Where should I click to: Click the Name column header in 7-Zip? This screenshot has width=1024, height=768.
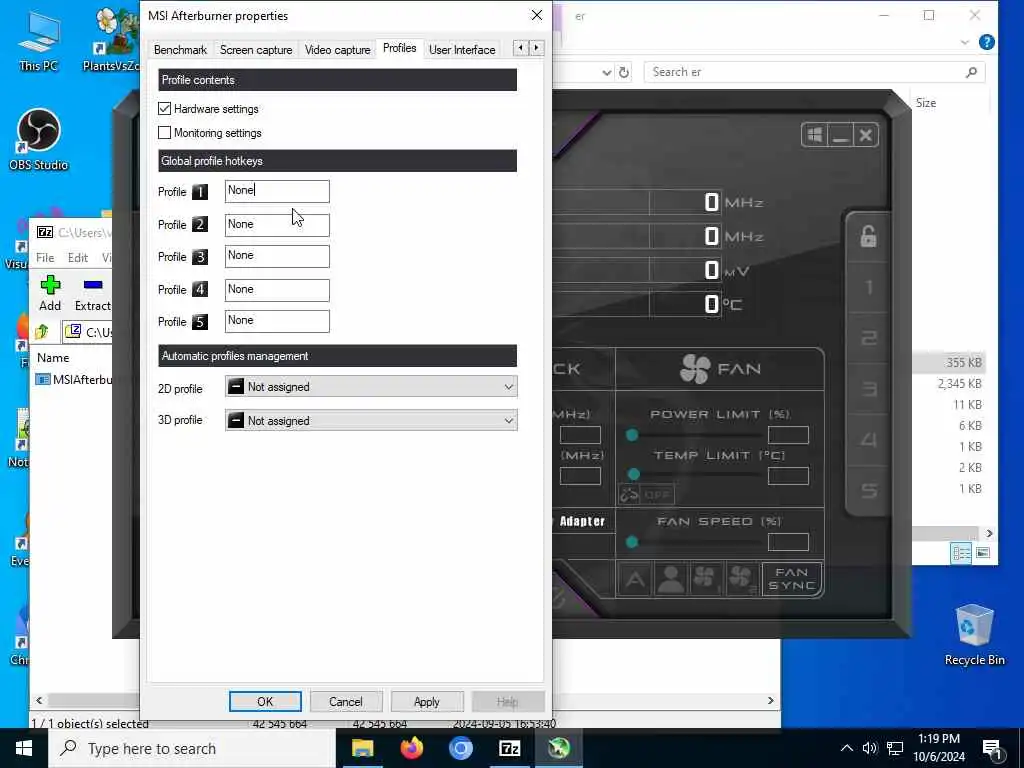(x=53, y=358)
